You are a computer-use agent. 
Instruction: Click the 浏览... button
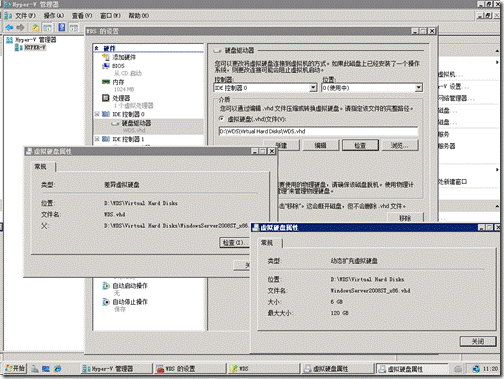tap(400, 145)
